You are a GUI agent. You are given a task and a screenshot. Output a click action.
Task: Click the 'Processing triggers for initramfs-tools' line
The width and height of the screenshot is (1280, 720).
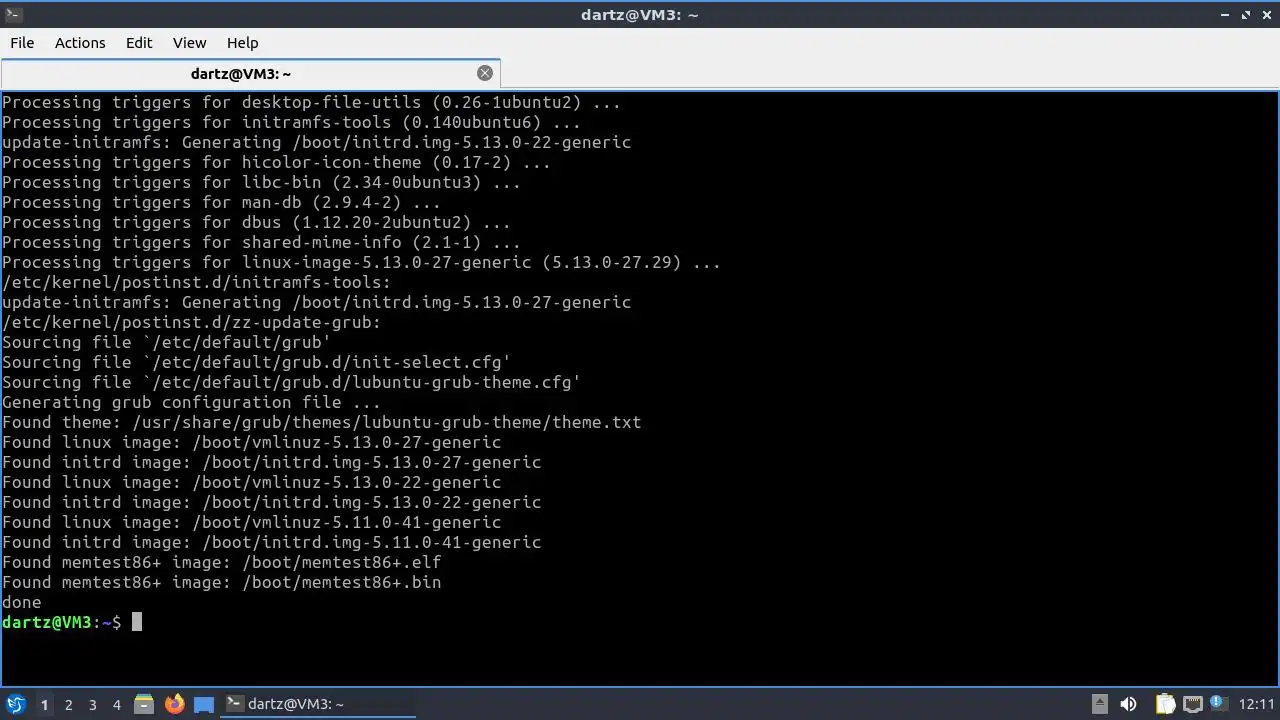[x=291, y=122]
